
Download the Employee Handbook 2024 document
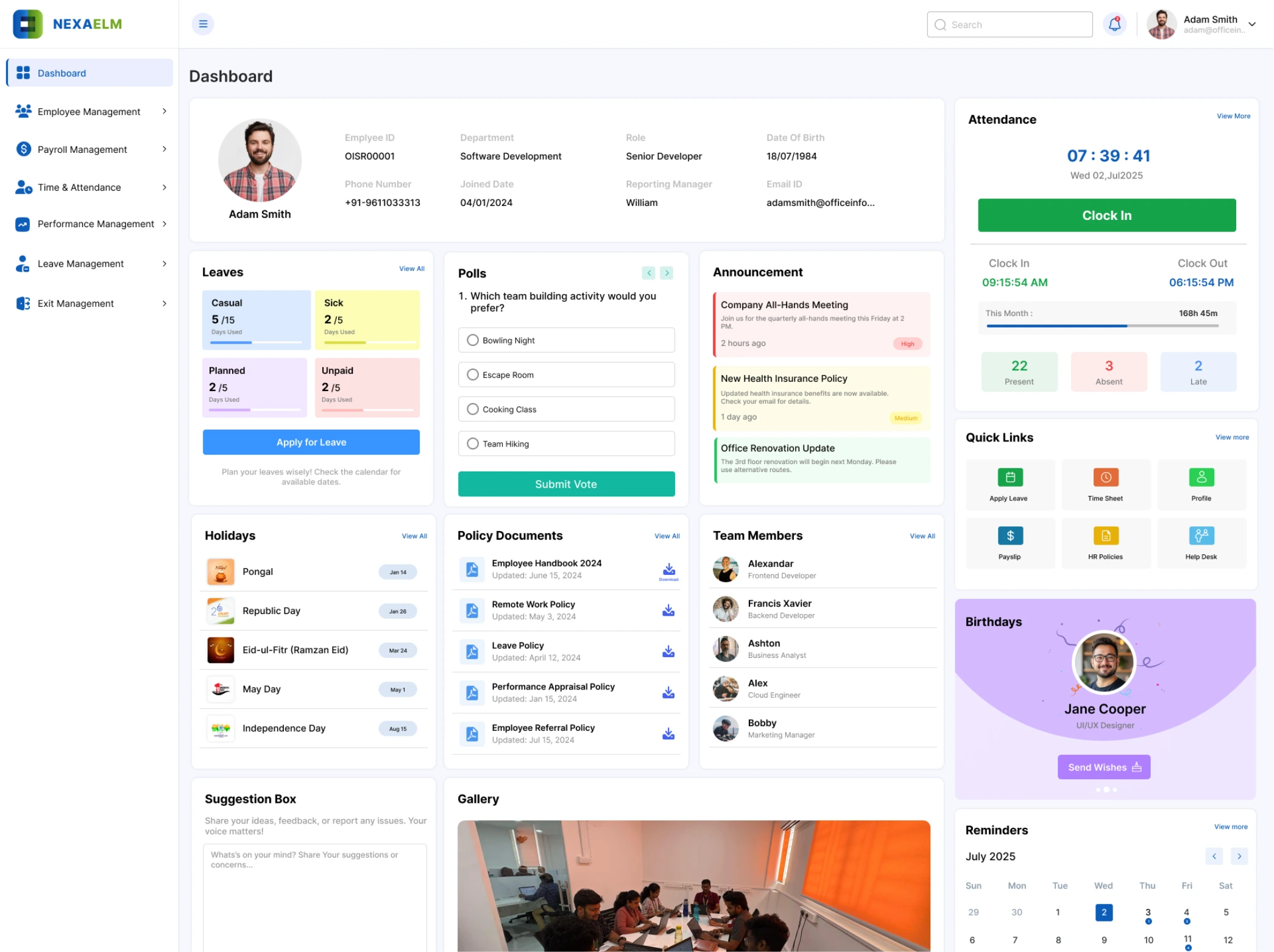[668, 570]
